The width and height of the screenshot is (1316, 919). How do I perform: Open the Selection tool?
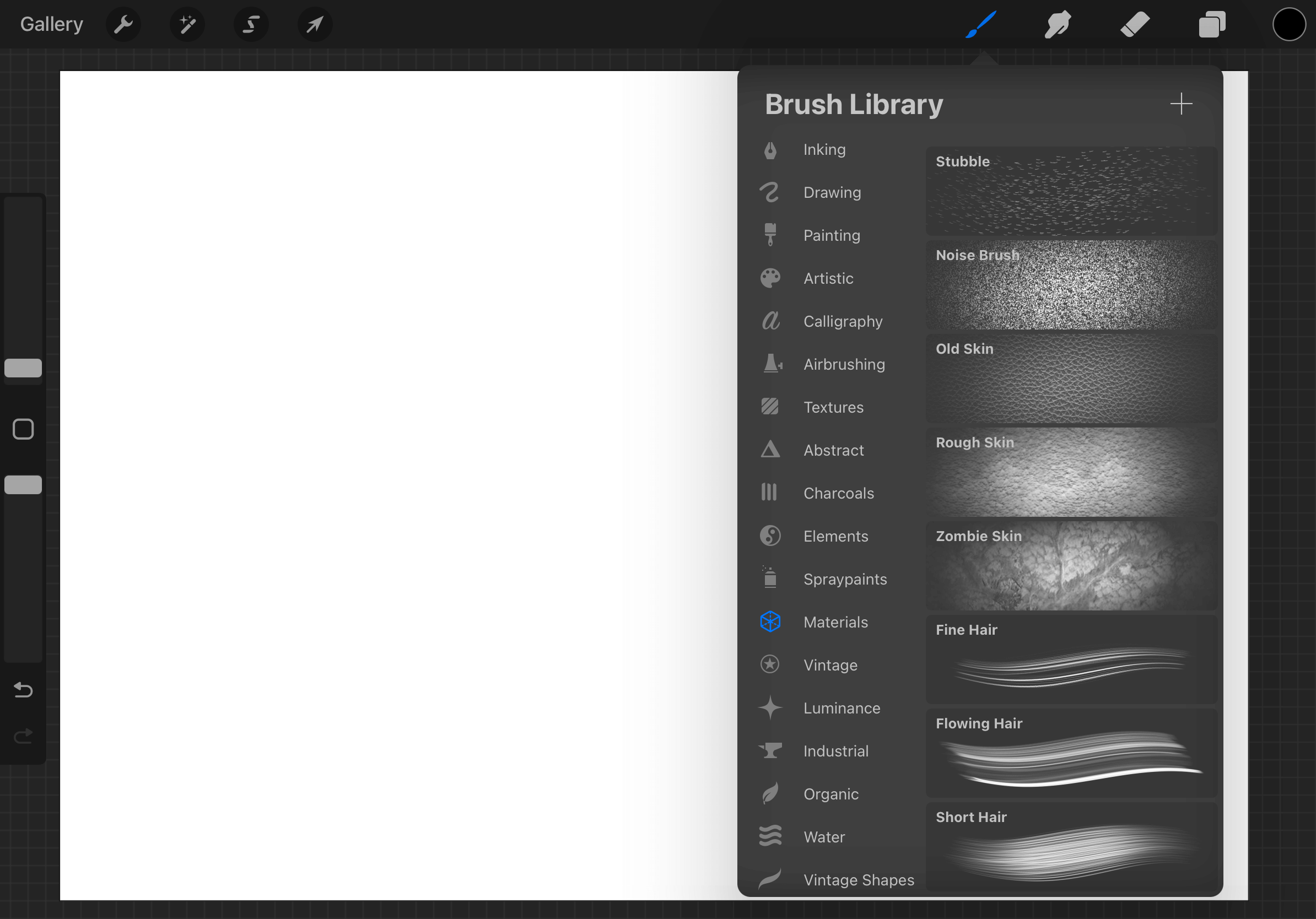[x=251, y=24]
